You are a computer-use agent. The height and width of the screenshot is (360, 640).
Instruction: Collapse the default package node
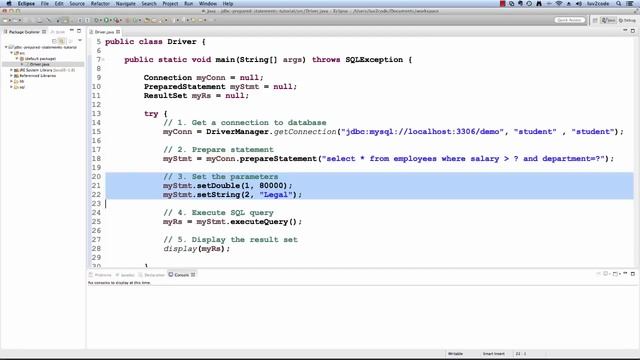(x=17, y=59)
